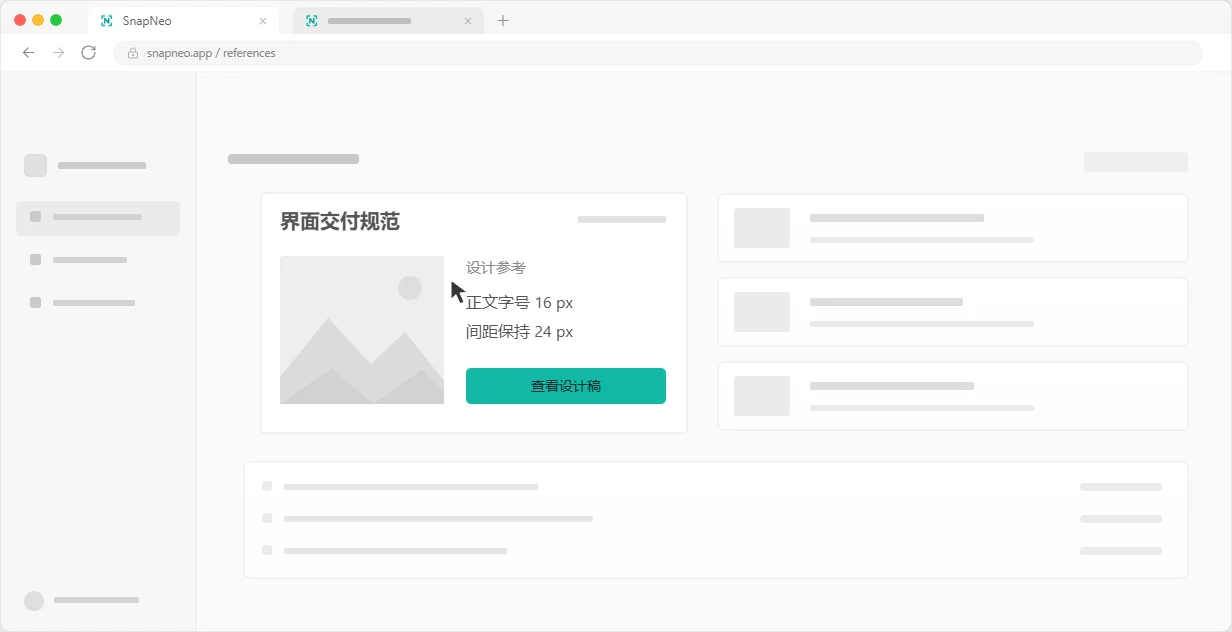Click the lock icon in address bar

tap(133, 53)
